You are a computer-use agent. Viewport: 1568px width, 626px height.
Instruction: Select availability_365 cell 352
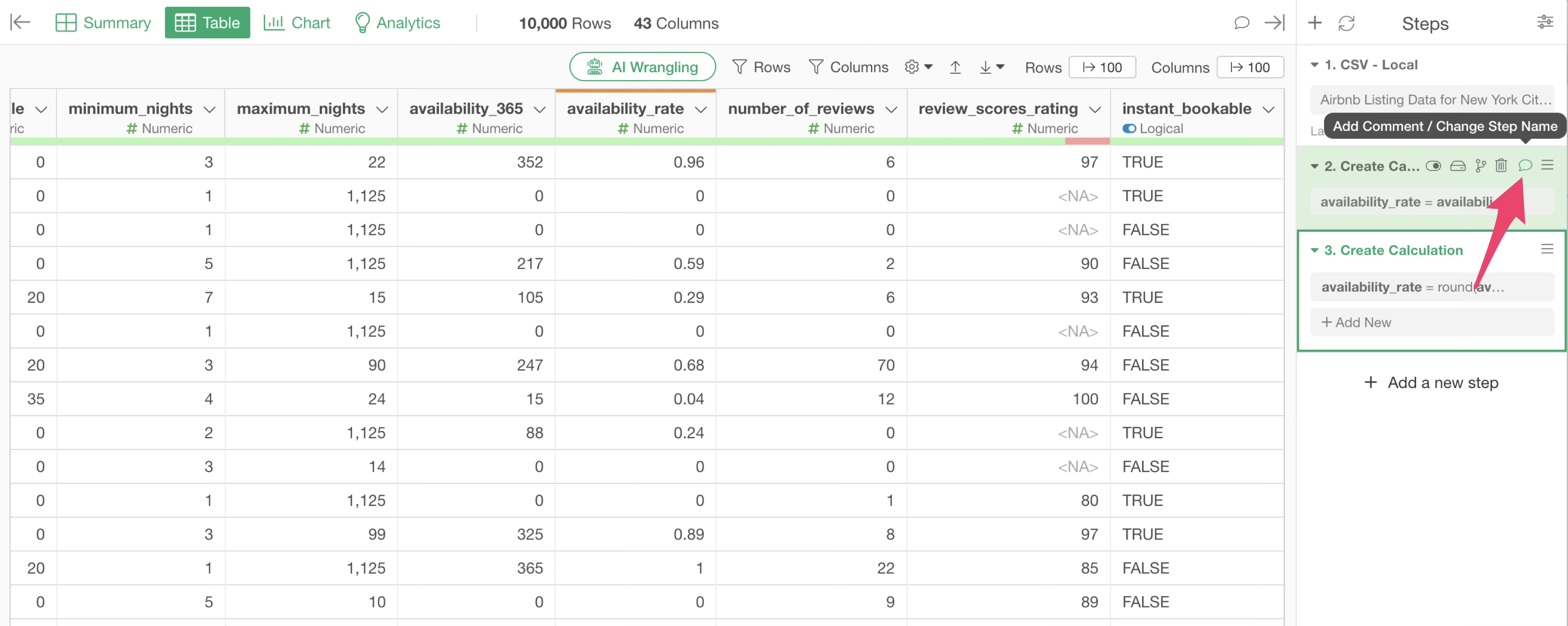pos(476,162)
